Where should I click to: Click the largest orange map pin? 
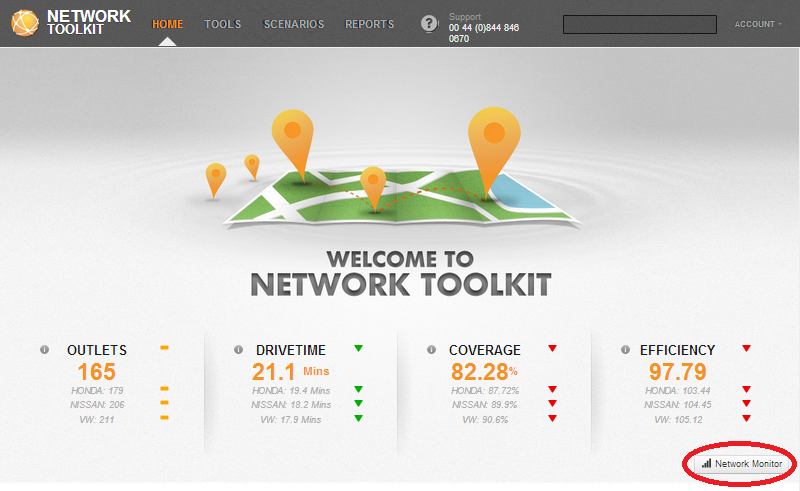[x=491, y=140]
